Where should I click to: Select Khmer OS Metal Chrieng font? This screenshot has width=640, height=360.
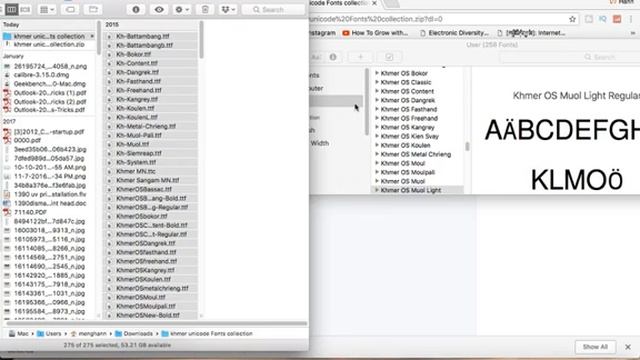point(417,154)
